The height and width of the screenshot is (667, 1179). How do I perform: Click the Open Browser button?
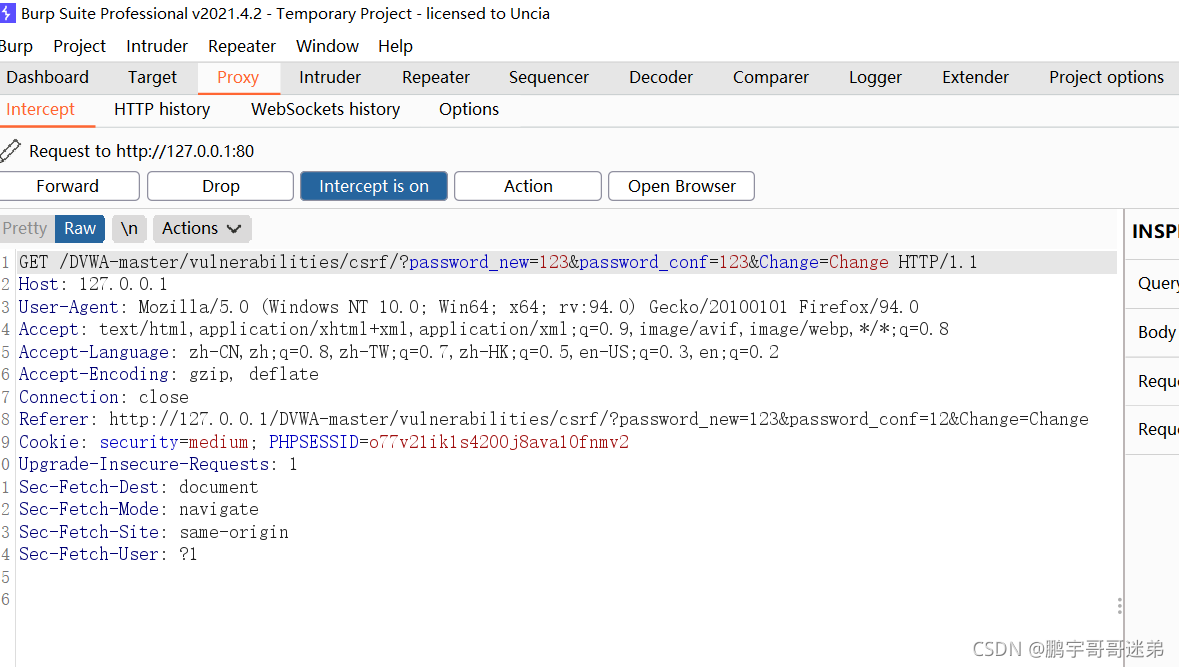click(x=681, y=186)
